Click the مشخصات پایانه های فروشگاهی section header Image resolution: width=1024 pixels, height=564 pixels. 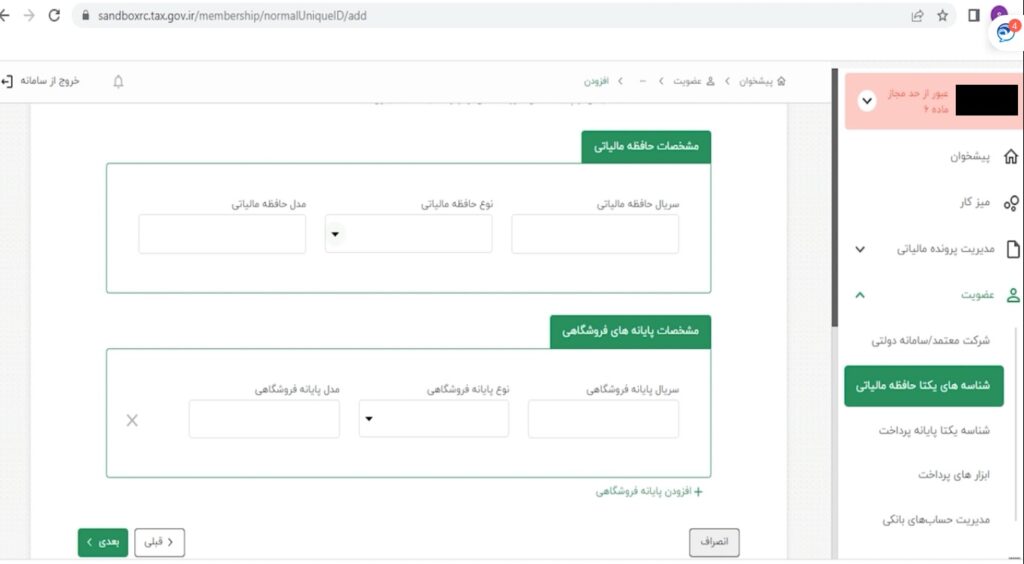[630, 332]
